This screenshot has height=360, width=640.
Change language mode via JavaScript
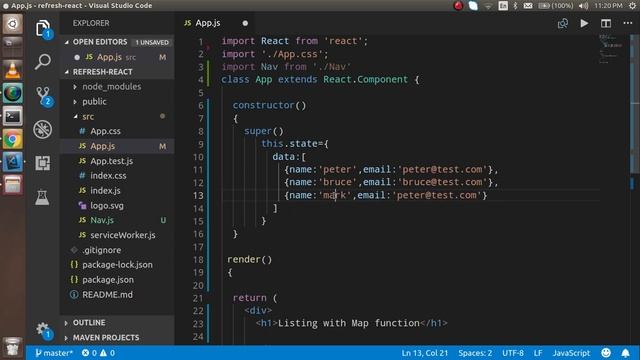pyautogui.click(x=571, y=353)
